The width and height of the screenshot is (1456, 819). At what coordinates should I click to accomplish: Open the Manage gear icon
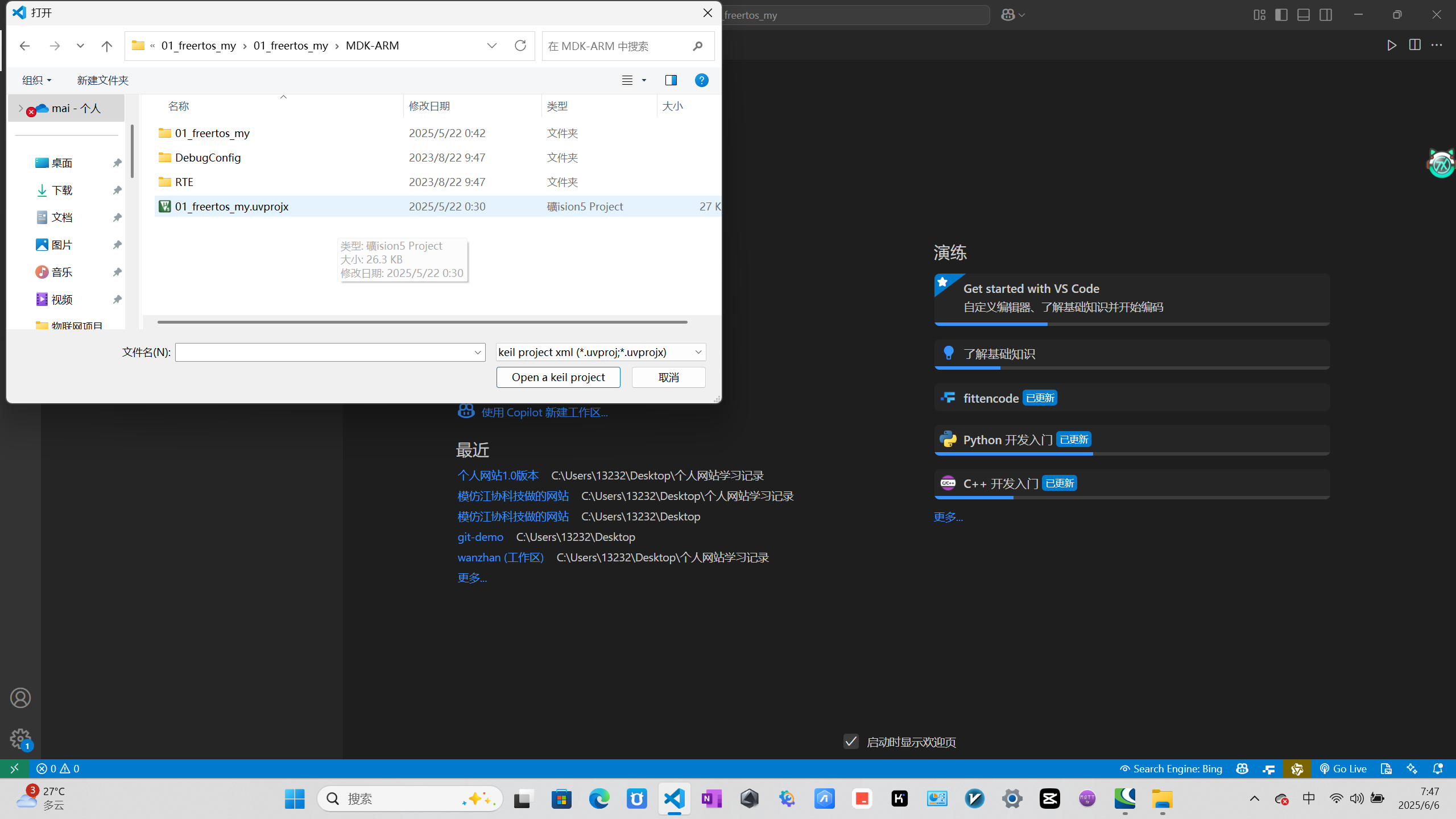click(20, 739)
